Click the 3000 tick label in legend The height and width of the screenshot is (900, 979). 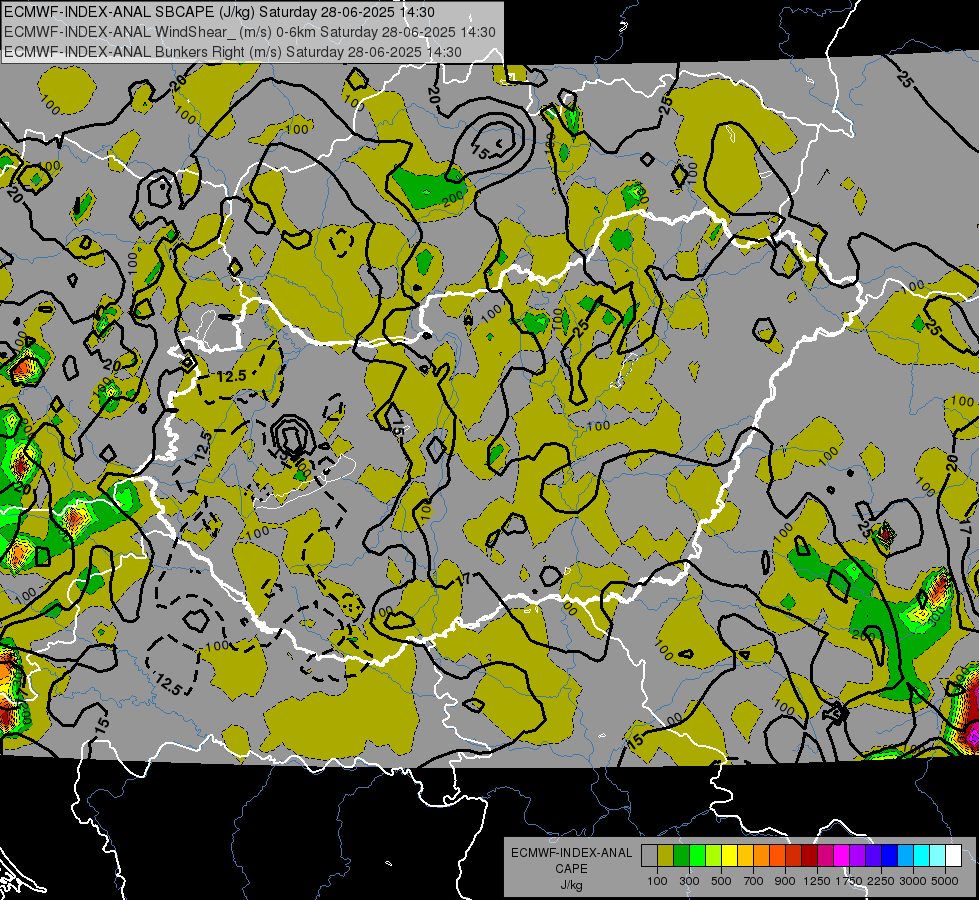[x=913, y=881]
